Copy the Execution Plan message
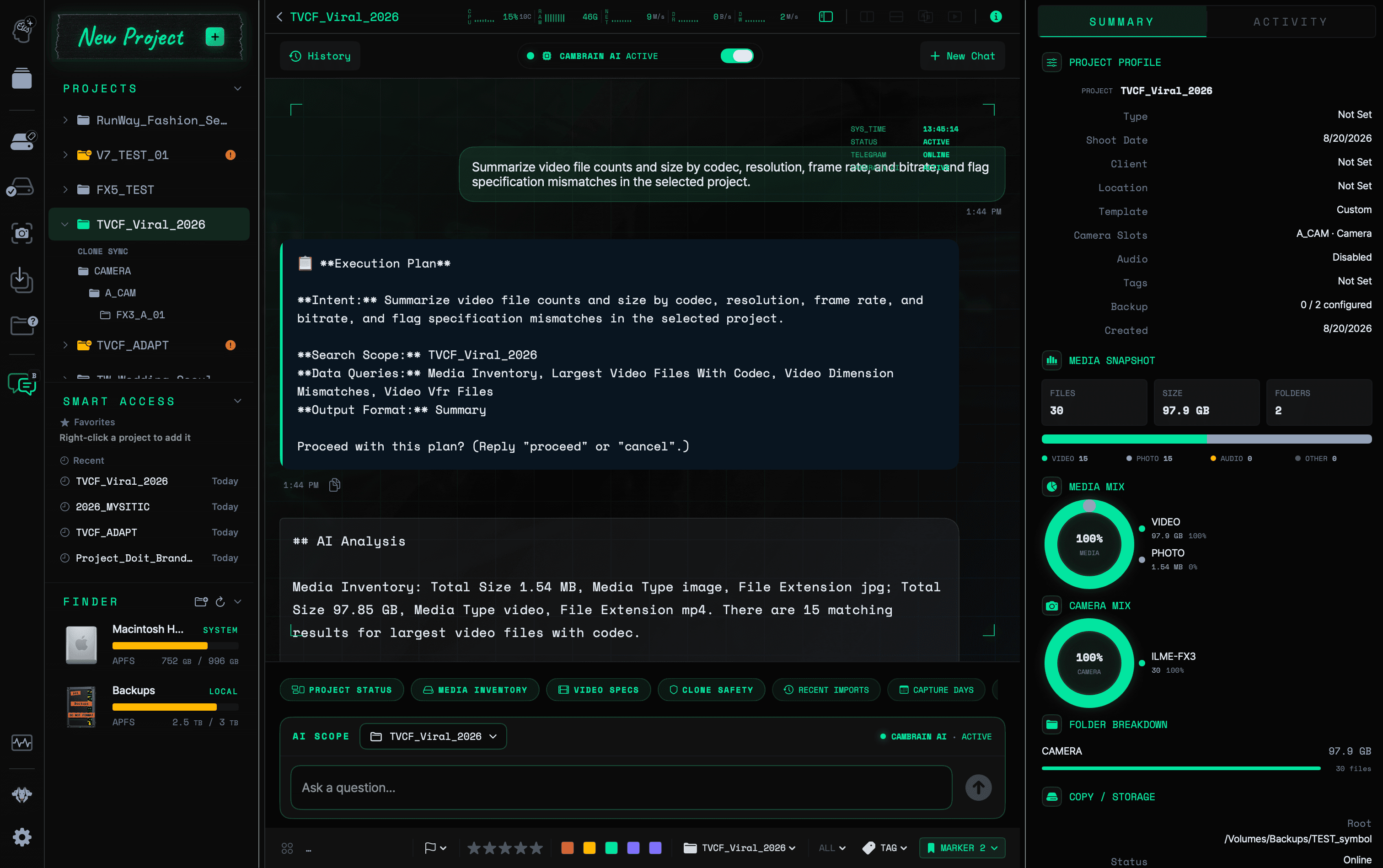The height and width of the screenshot is (868, 1383). 335,485
